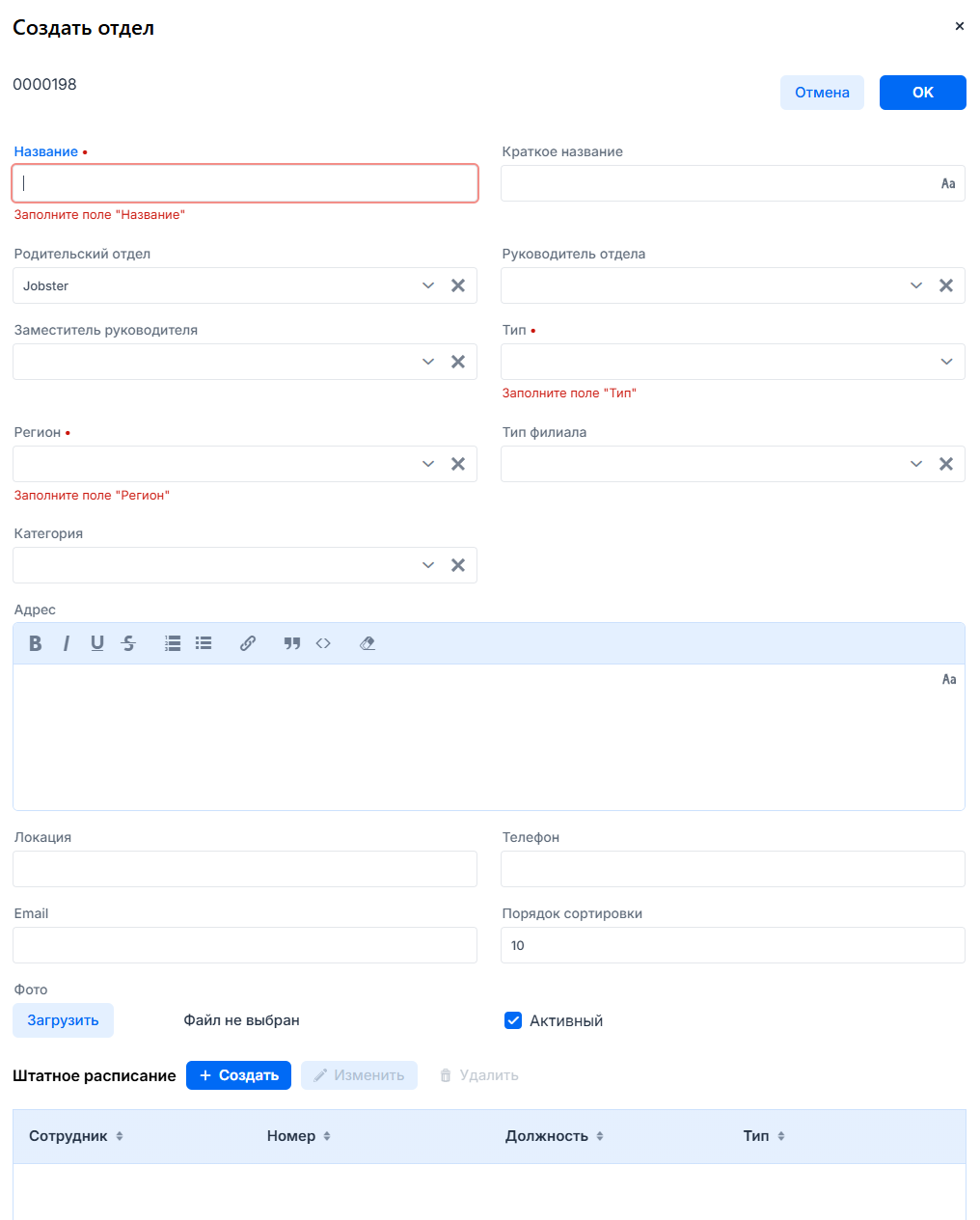Open the Регион dropdown list
Viewport: 980px width, 1220px height.
click(x=428, y=464)
